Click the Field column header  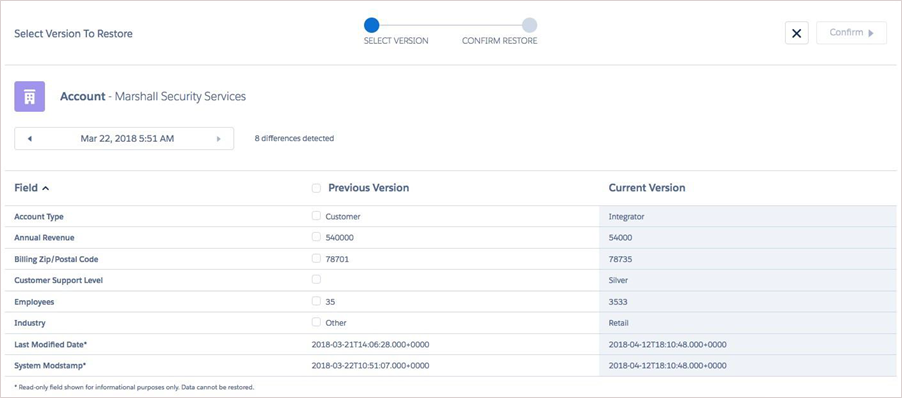click(x=26, y=188)
